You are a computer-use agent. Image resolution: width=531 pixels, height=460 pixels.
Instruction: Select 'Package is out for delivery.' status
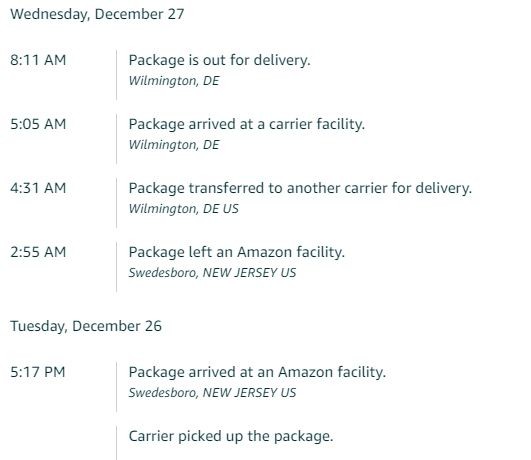(x=219, y=60)
